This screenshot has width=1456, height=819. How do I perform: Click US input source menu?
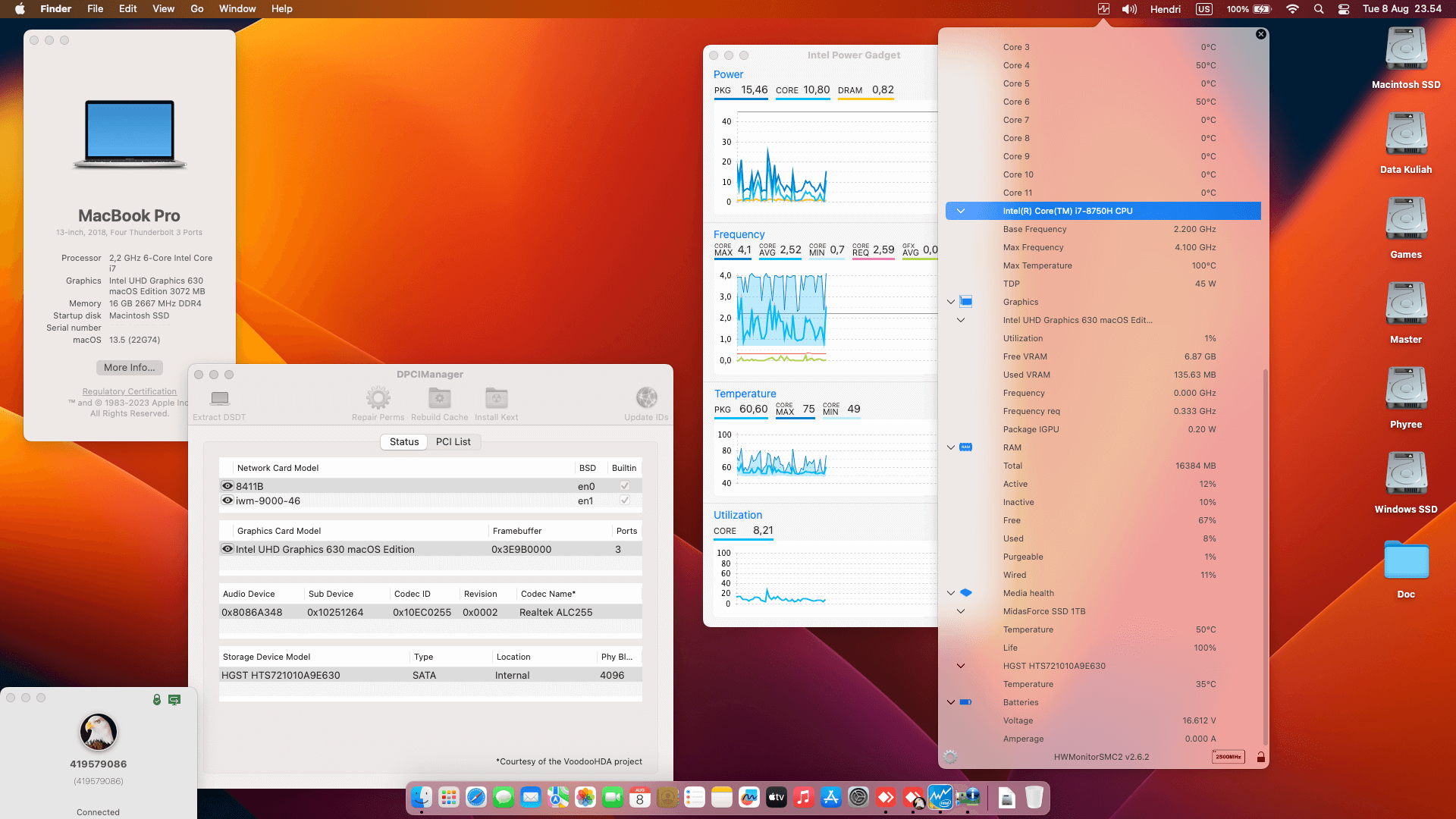(x=1204, y=9)
